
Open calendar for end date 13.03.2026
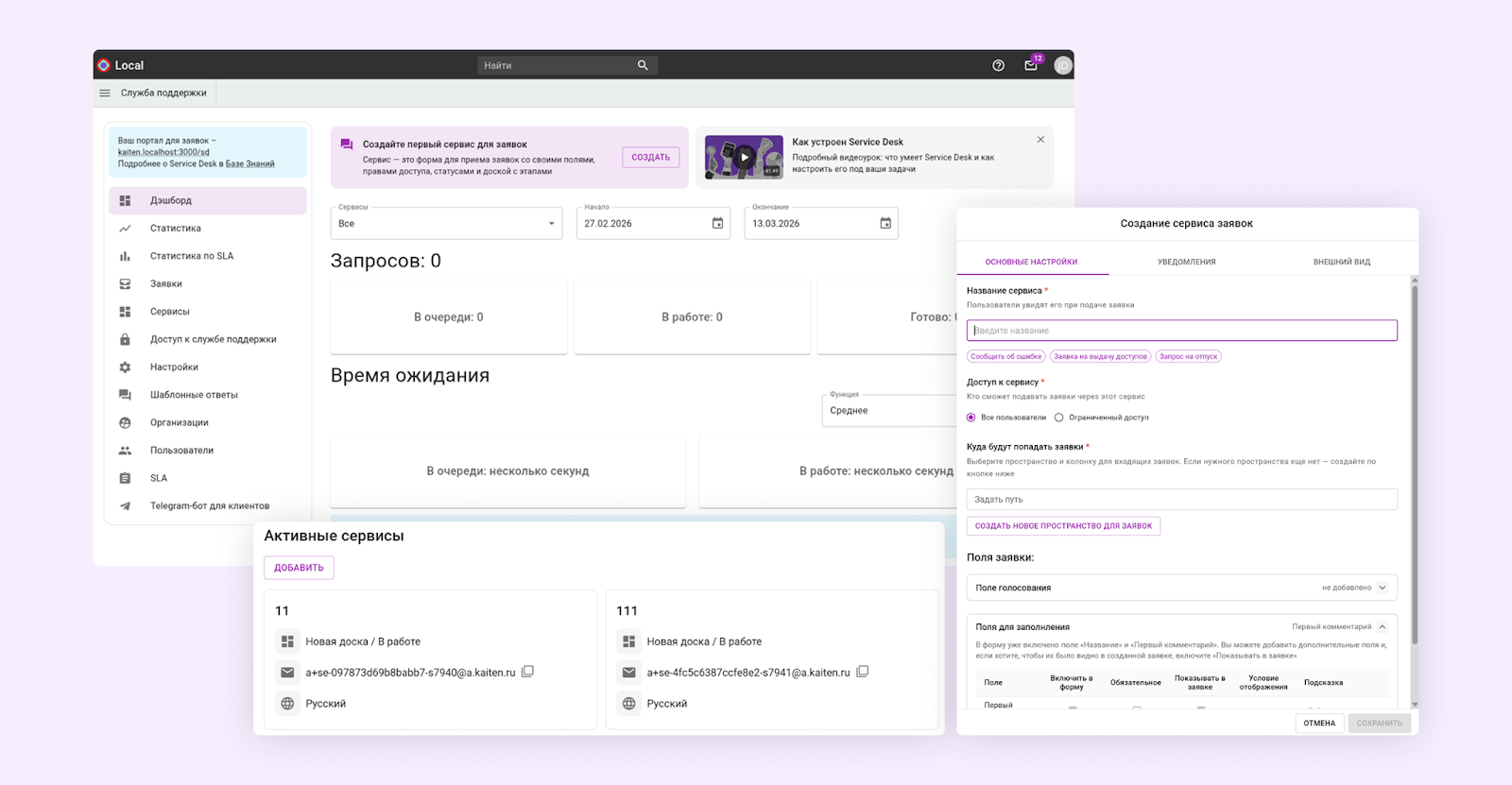click(885, 224)
